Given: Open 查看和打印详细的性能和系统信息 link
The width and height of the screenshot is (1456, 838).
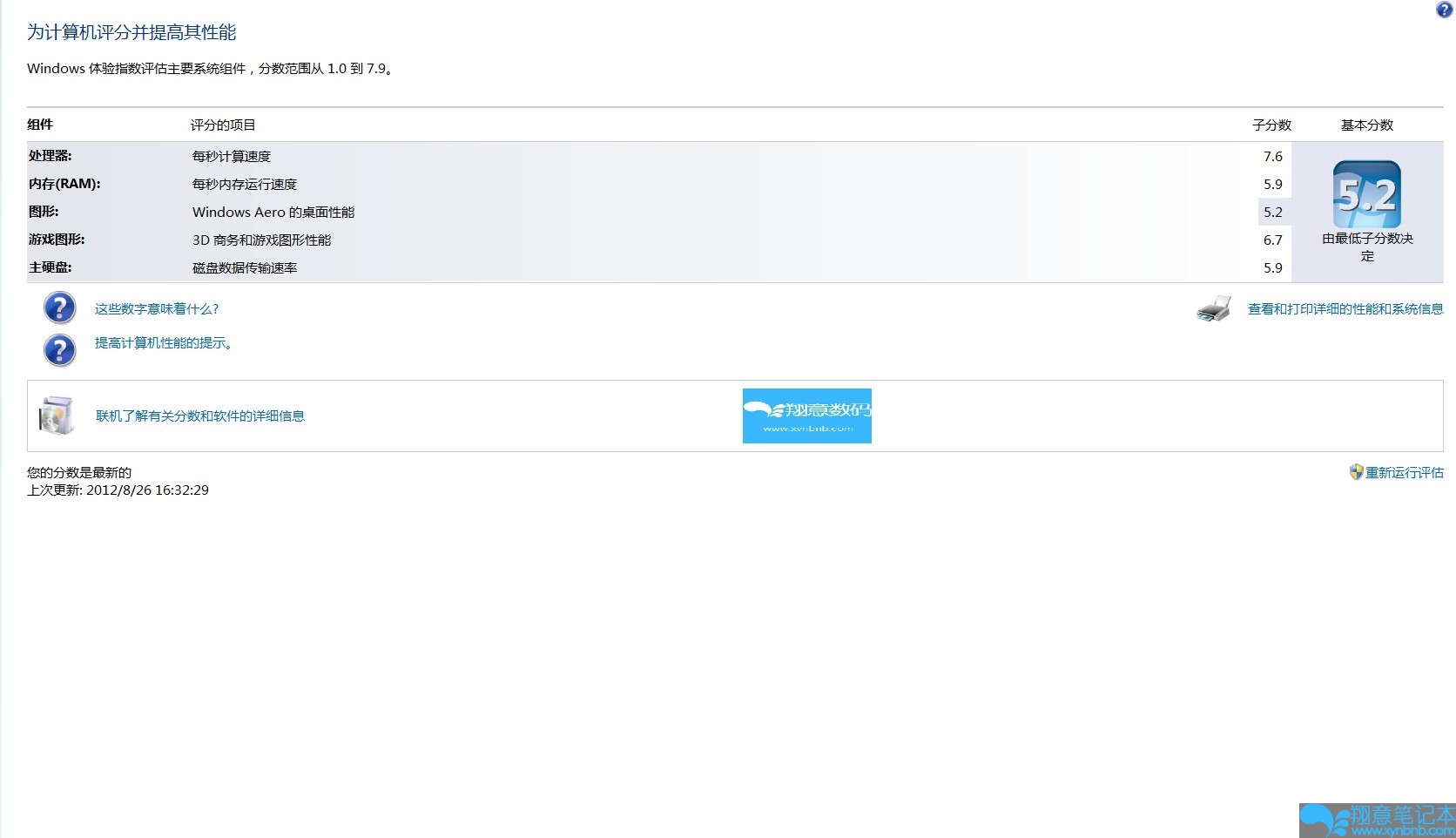Looking at the screenshot, I should [x=1345, y=308].
